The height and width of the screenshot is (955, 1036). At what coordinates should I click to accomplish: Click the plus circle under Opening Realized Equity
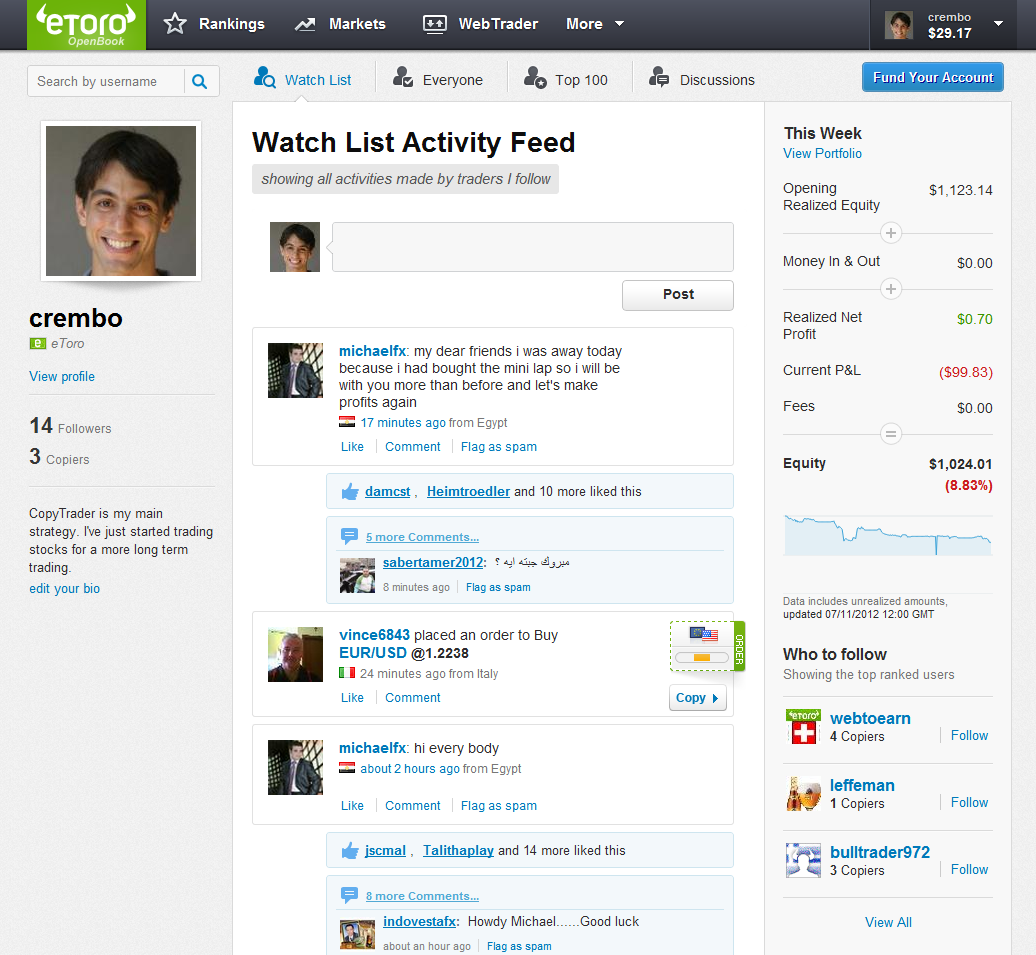click(891, 233)
